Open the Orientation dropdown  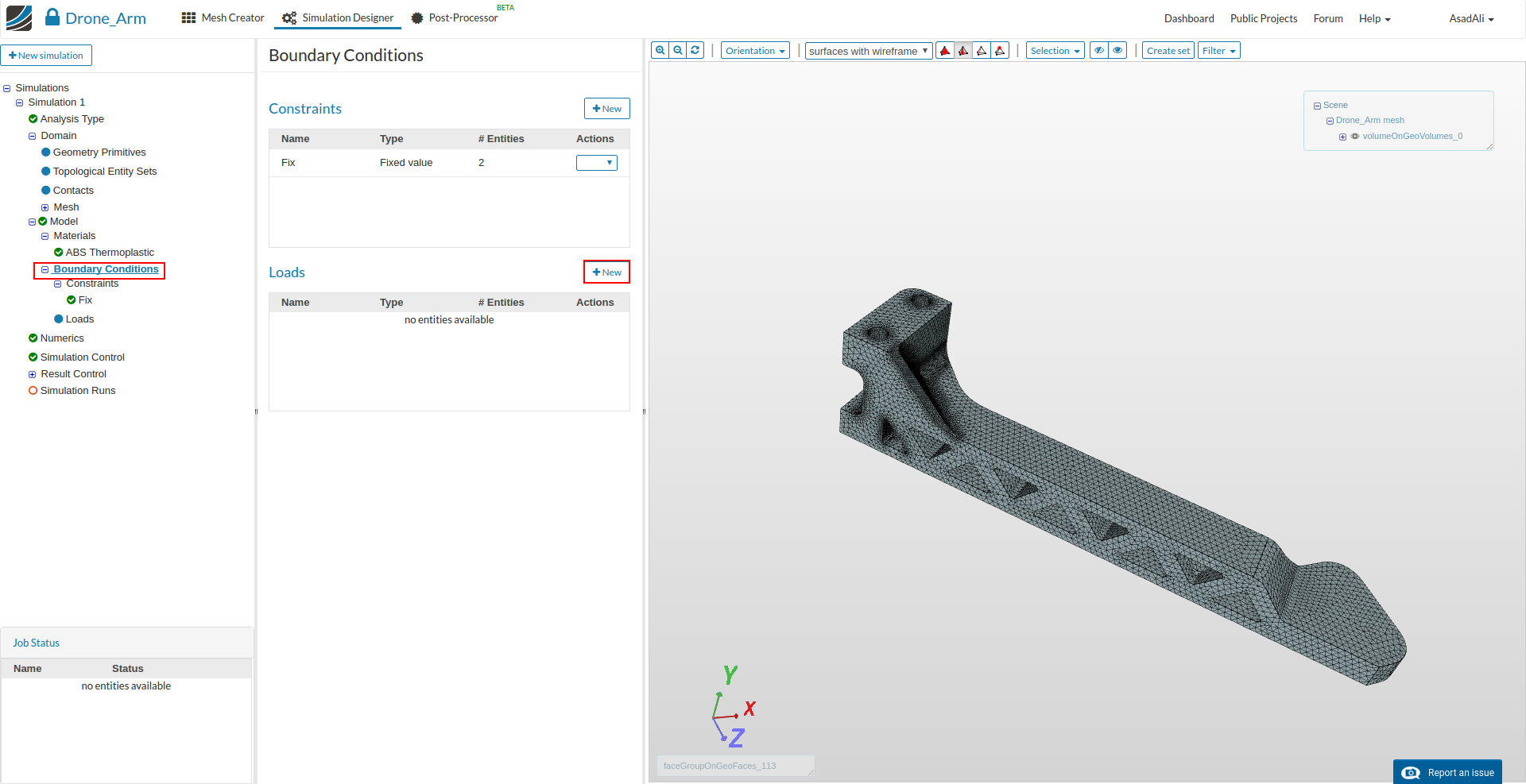755,50
